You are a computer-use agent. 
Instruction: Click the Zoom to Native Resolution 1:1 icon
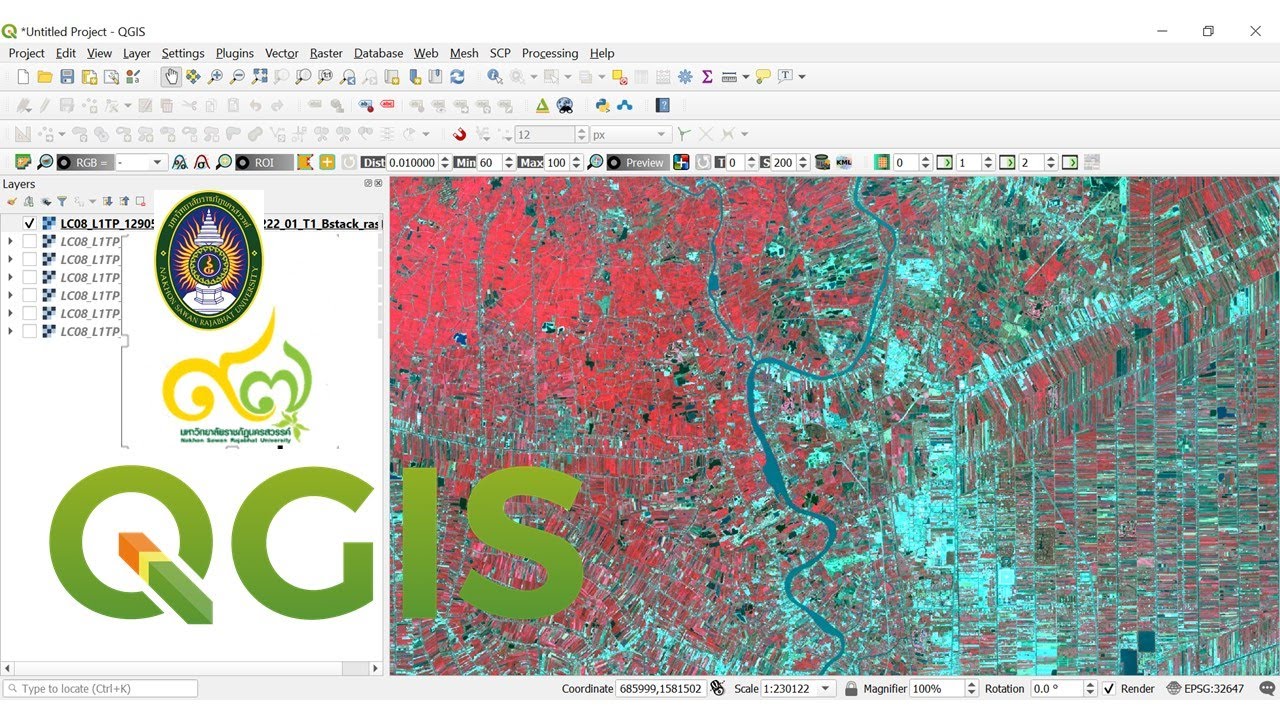[325, 77]
